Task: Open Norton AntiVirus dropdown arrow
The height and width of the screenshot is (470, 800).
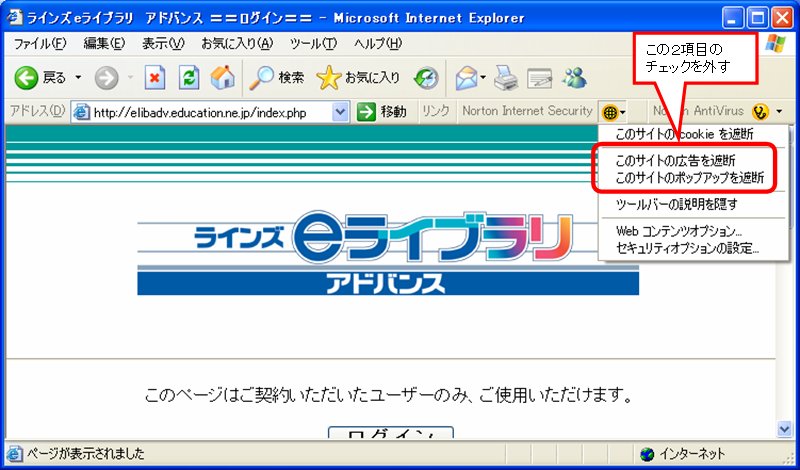Action: tap(779, 111)
